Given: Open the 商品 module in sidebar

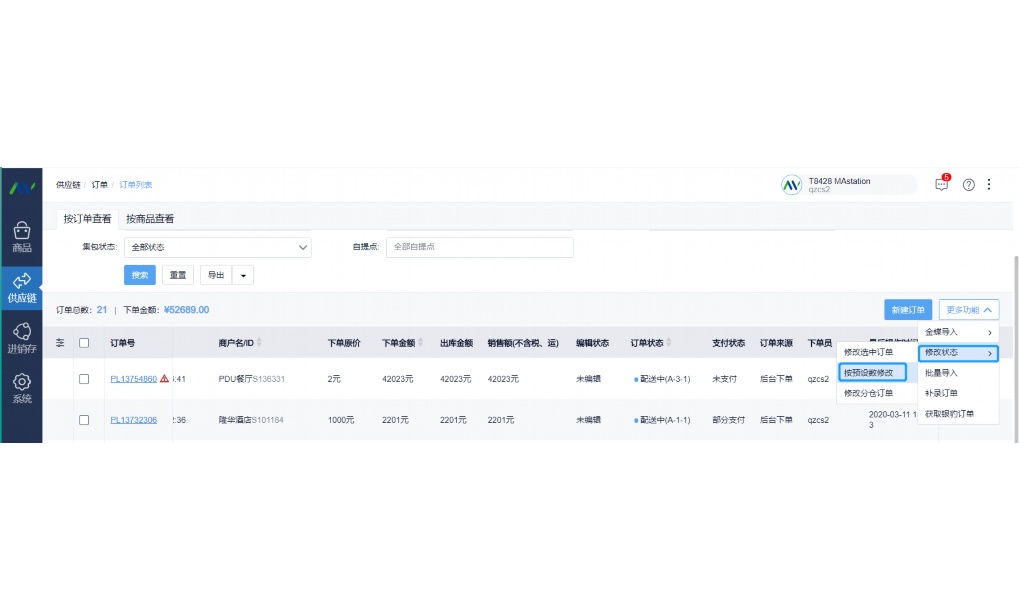Looking at the screenshot, I should [21, 237].
